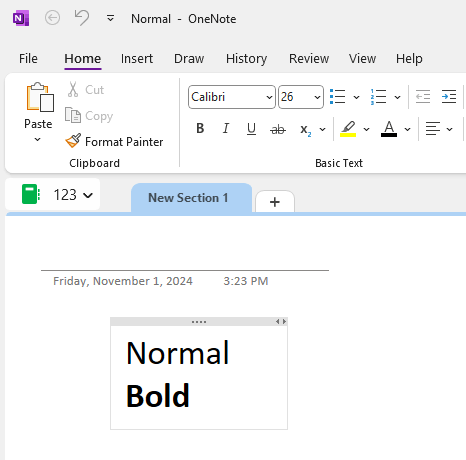Click the Back arrow button
Image resolution: width=466 pixels, height=460 pixels.
point(52,18)
